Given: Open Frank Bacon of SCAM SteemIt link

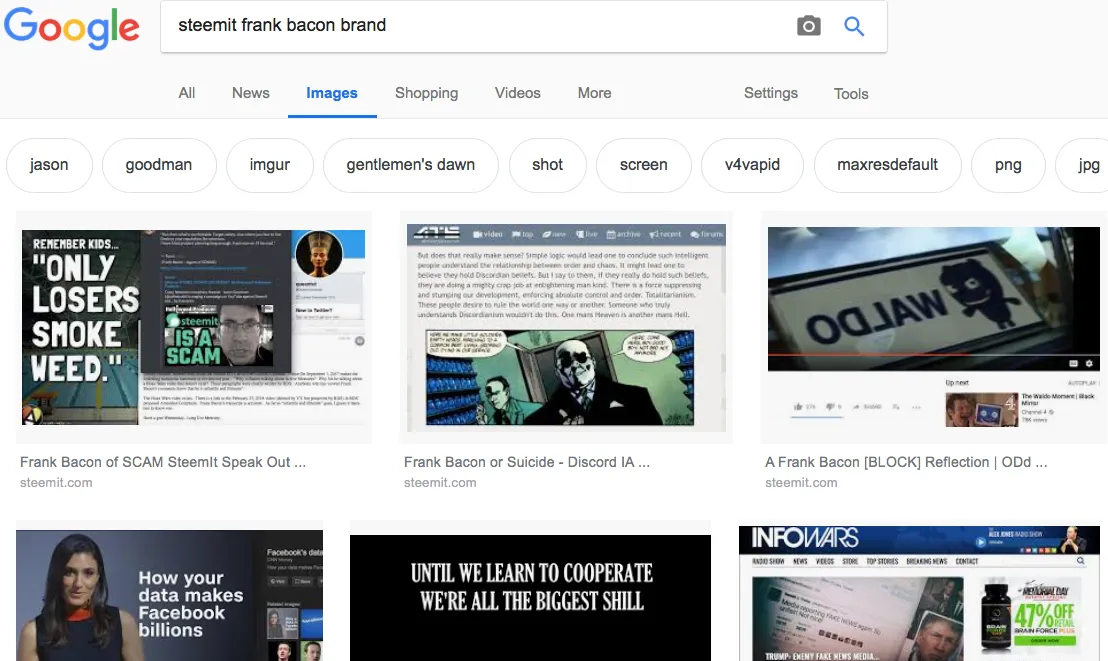Looking at the screenshot, I should [x=163, y=462].
